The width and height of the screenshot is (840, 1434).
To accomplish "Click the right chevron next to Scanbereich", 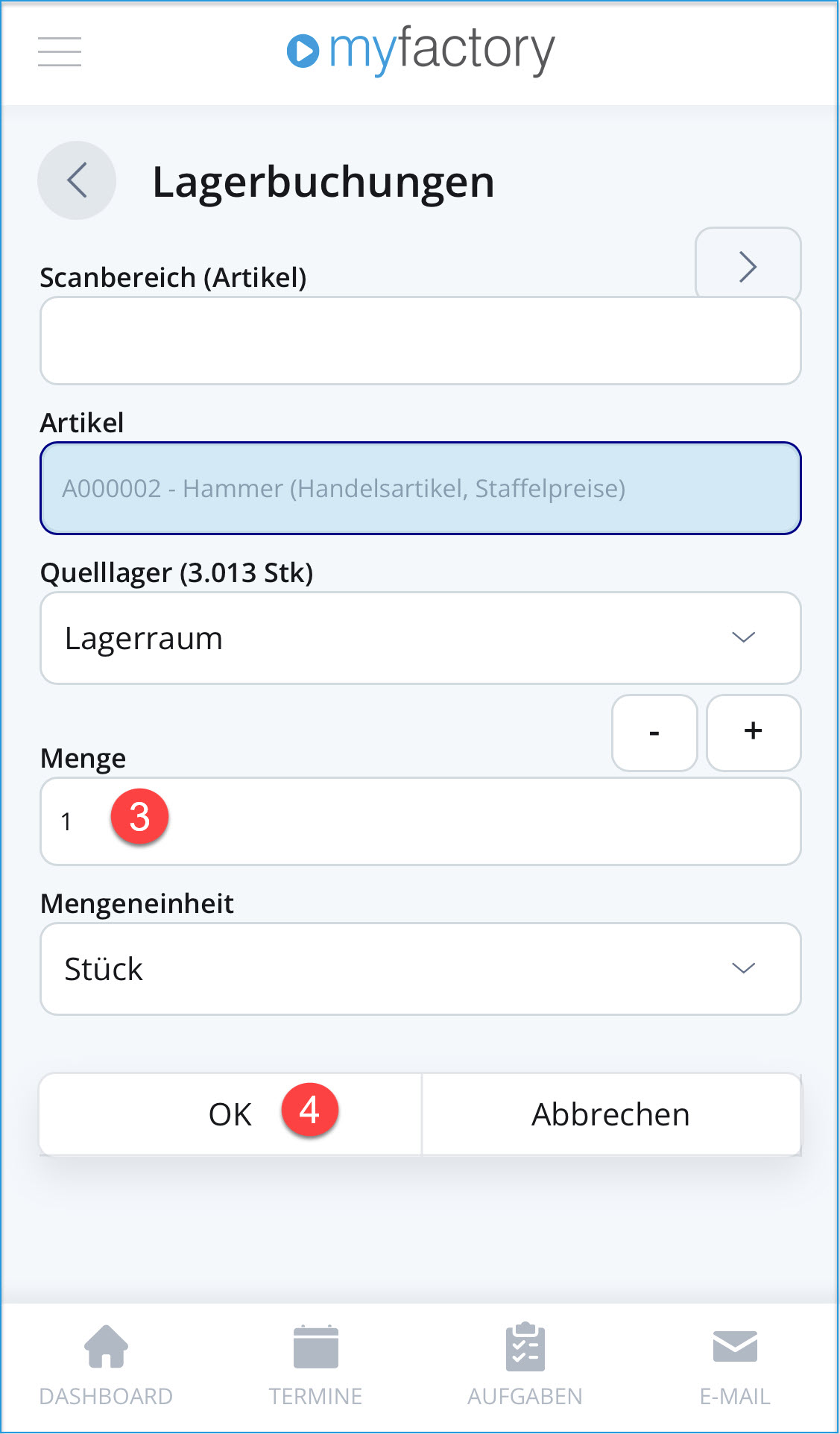I will [x=748, y=266].
